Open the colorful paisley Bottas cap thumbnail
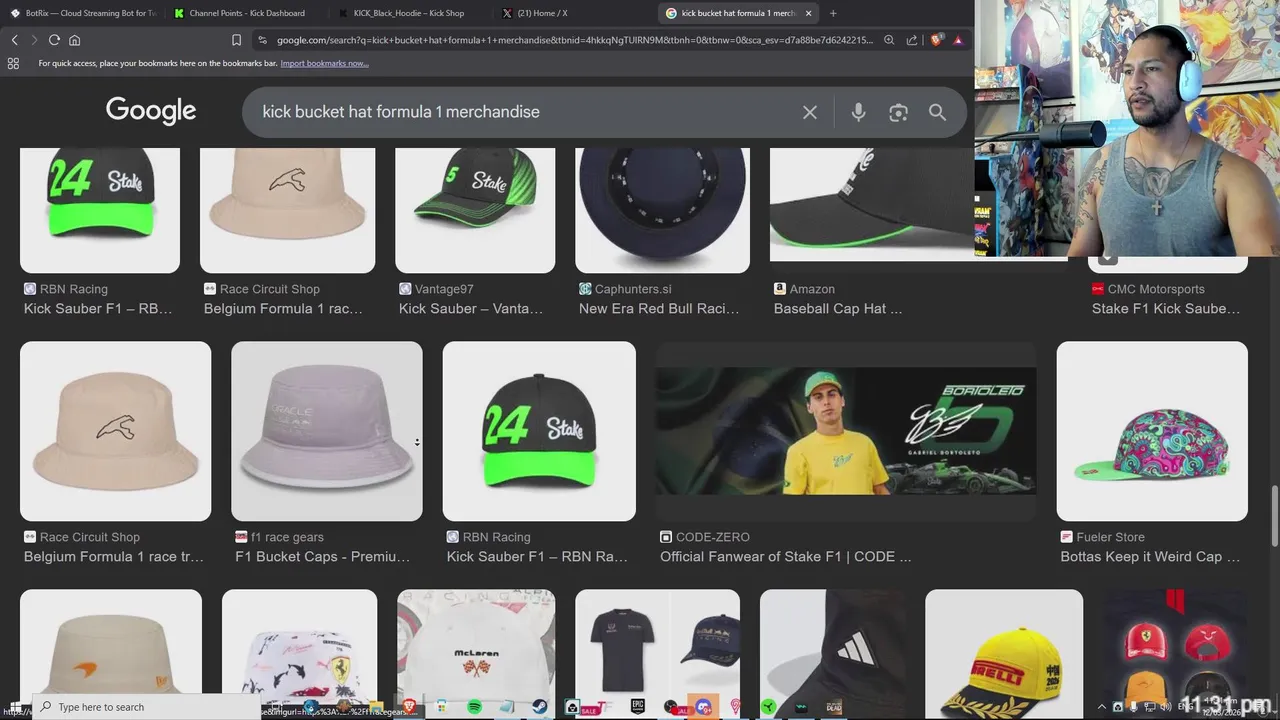The image size is (1280, 720). click(1152, 431)
